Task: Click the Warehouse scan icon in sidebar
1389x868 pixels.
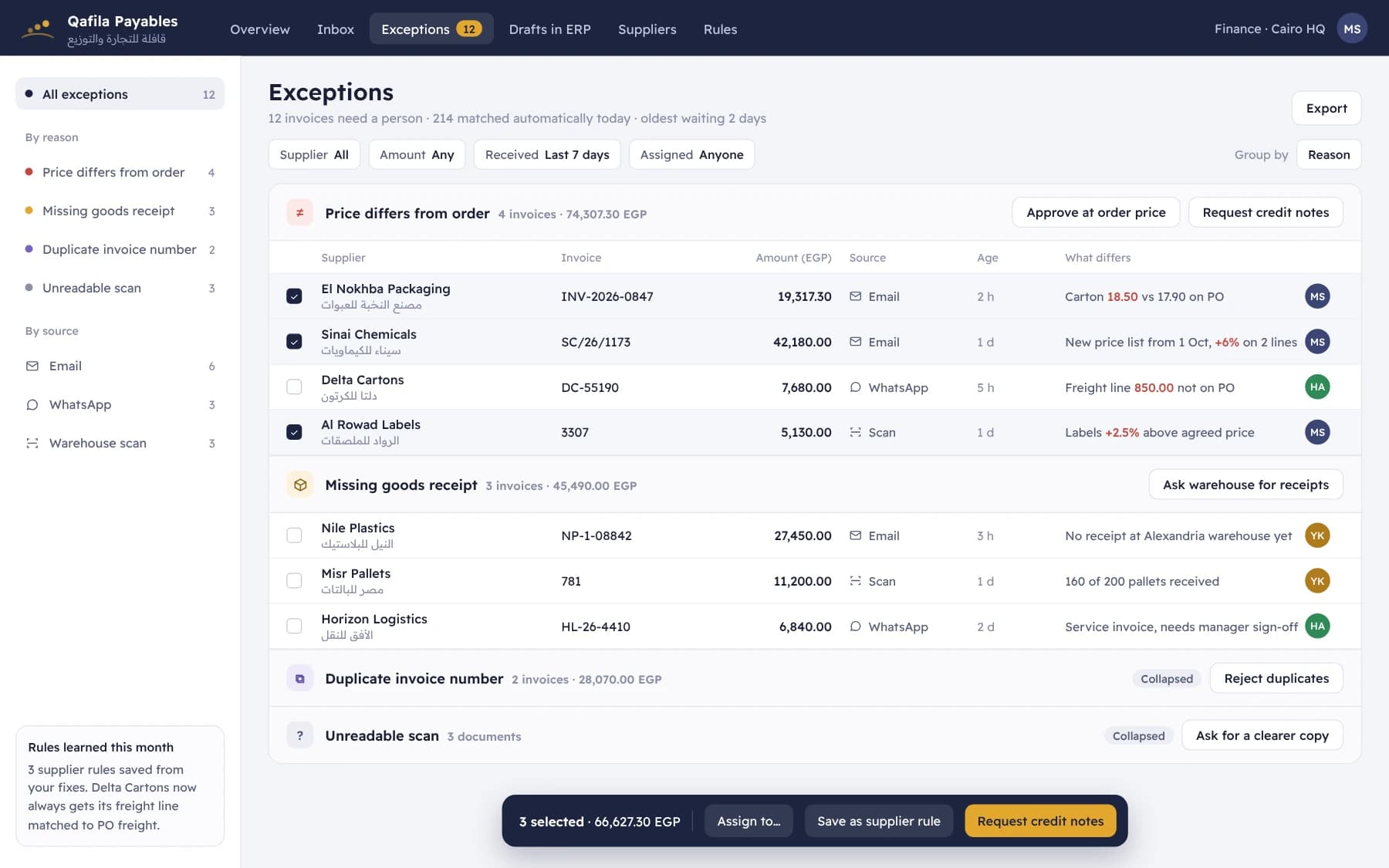Action: point(32,443)
